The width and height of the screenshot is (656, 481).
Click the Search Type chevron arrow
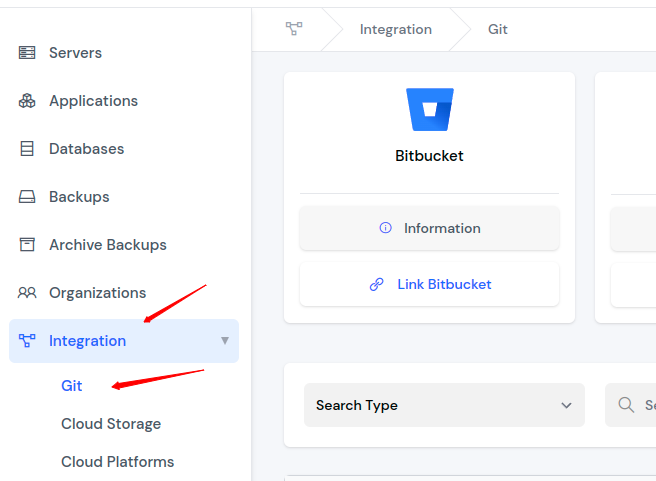566,405
